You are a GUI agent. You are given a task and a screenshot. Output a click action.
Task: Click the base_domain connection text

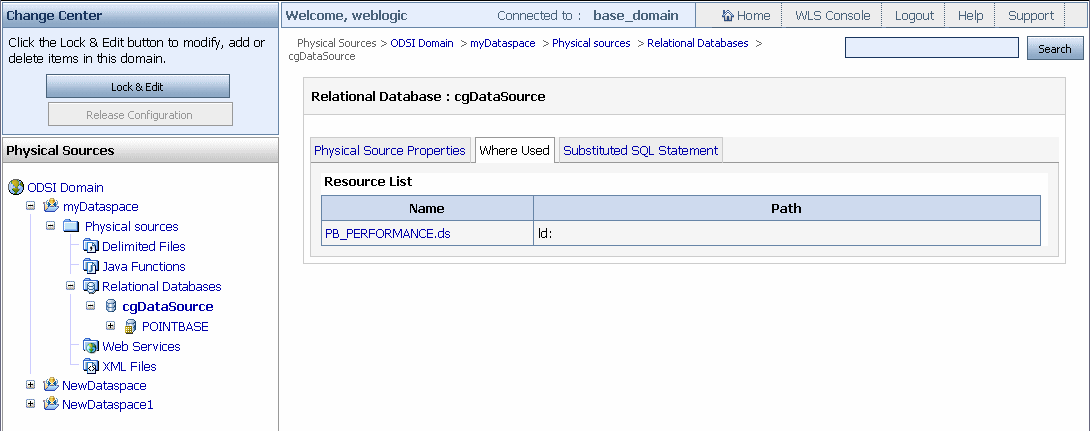coord(635,15)
